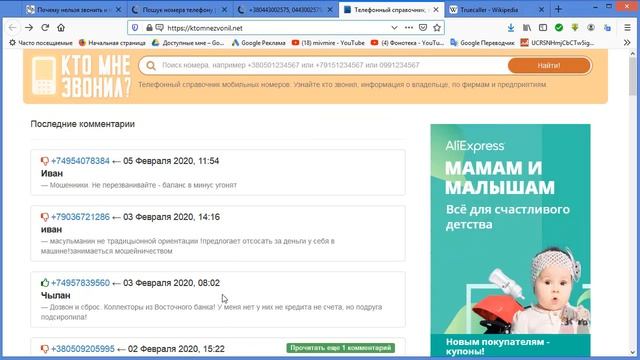This screenshot has width=640, height=360.
Task: Open a new browser tab with plus
Action: tap(558, 9)
